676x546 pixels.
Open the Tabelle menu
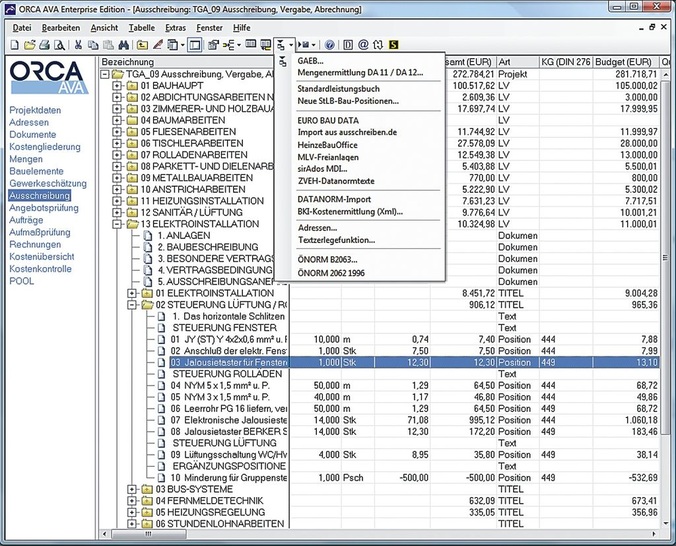tap(141, 28)
